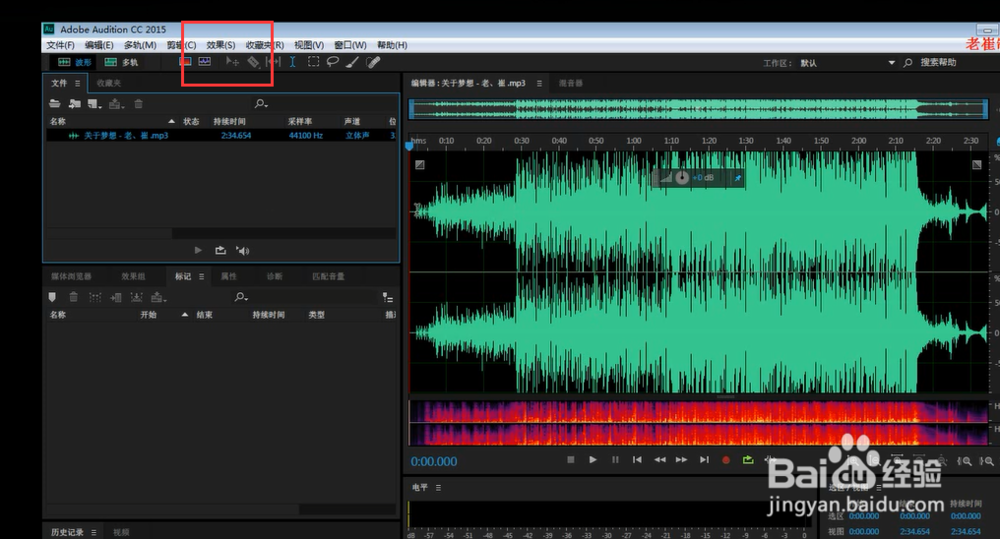Open search filter dropdown in Markers panel
Screen dimensions: 1000x539
[x=241, y=297]
